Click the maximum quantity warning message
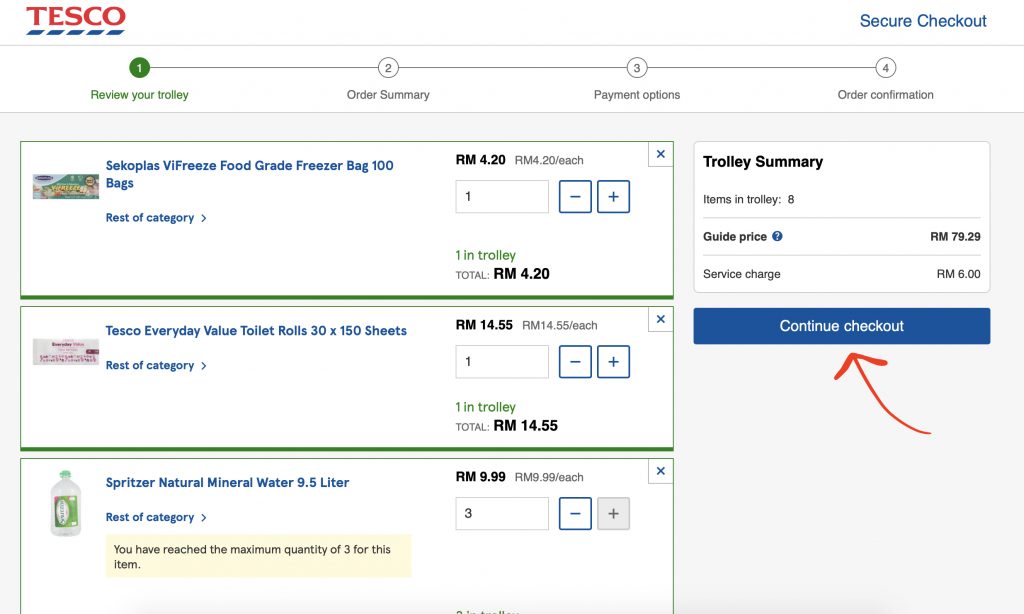 click(x=259, y=557)
